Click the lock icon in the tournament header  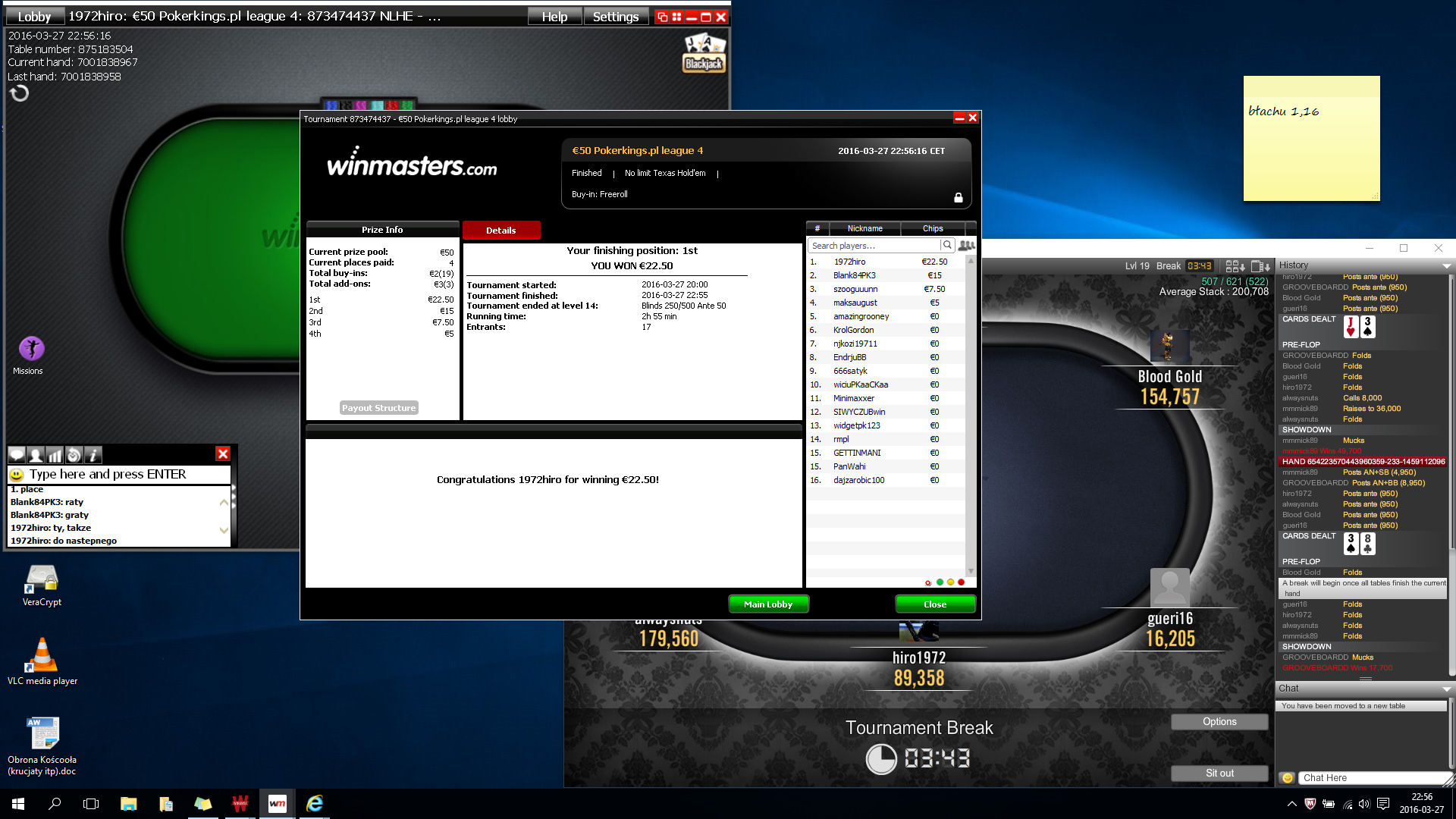coord(959,197)
